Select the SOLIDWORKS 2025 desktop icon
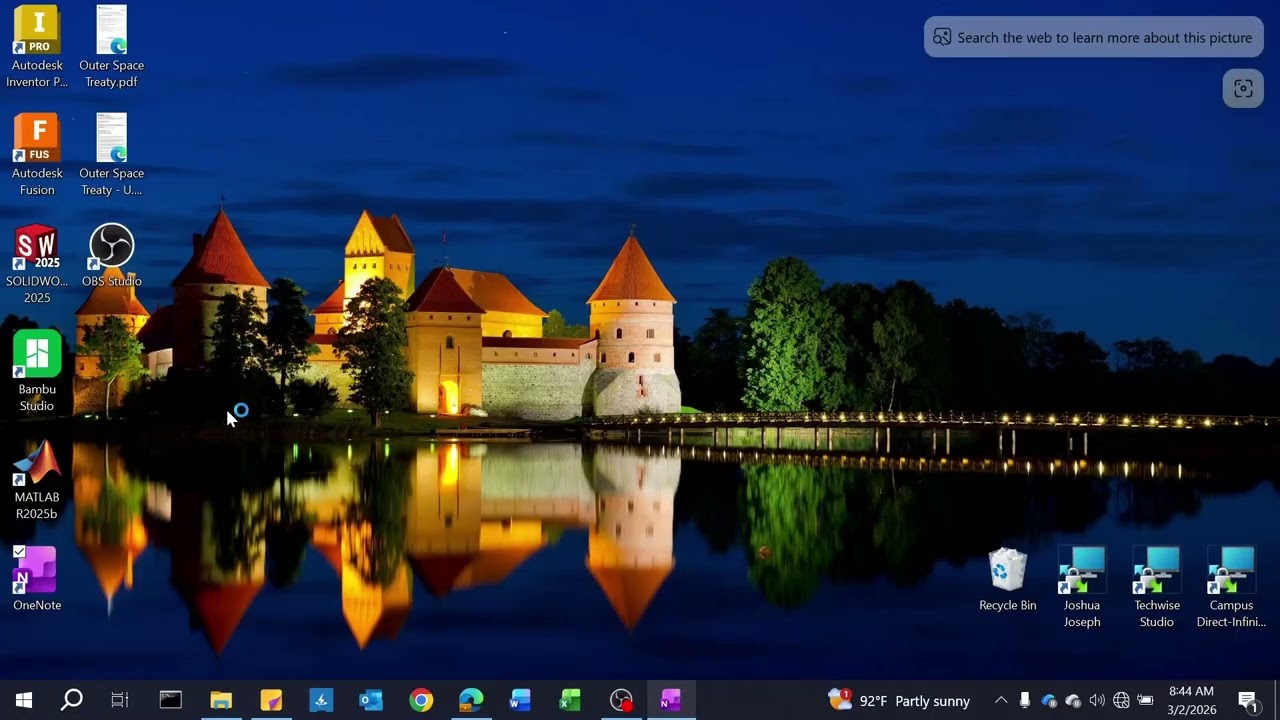 (37, 263)
